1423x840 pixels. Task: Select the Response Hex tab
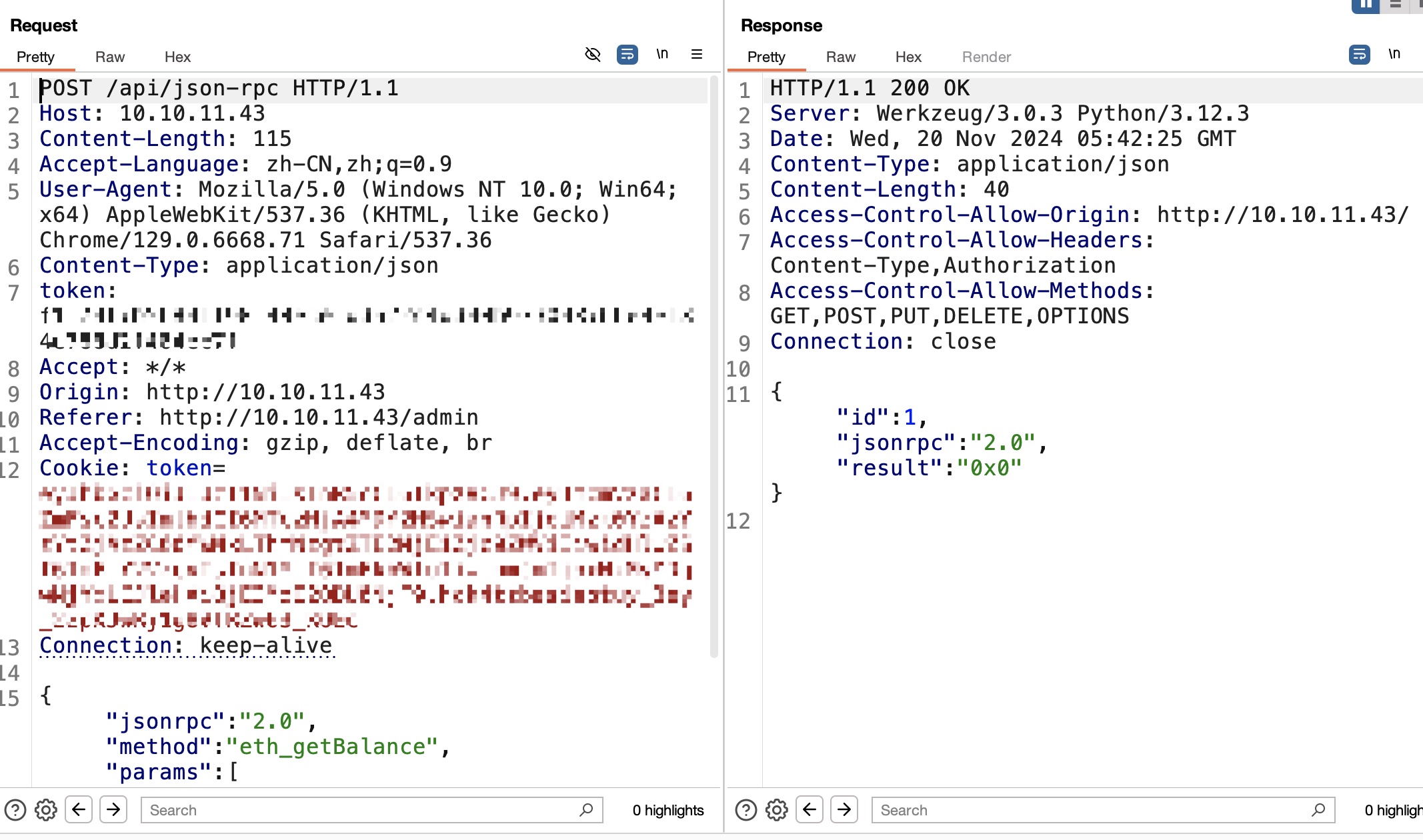(908, 57)
